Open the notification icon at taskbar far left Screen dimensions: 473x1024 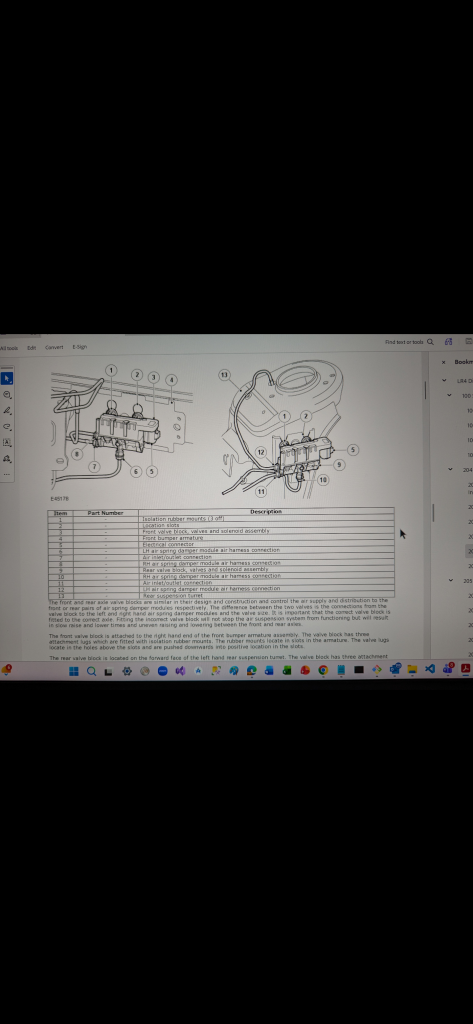(x=7, y=670)
